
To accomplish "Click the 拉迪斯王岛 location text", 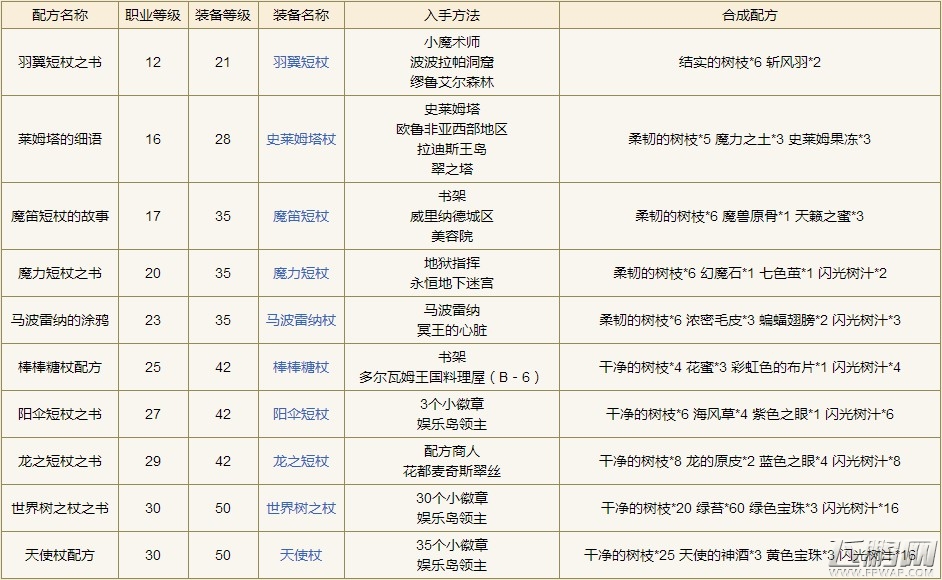I will (452, 148).
